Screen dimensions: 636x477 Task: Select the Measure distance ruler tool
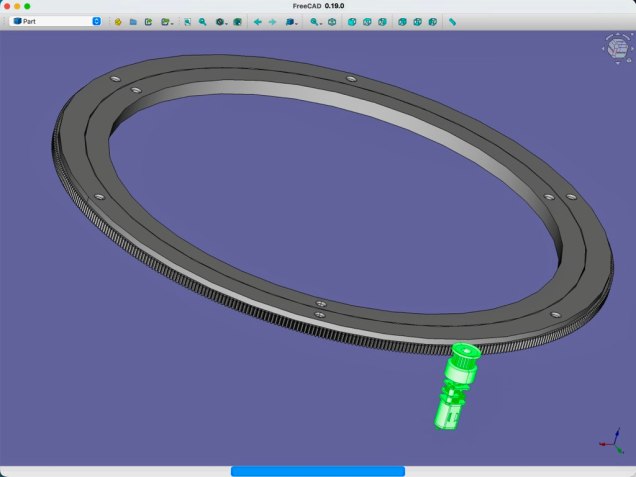point(452,21)
